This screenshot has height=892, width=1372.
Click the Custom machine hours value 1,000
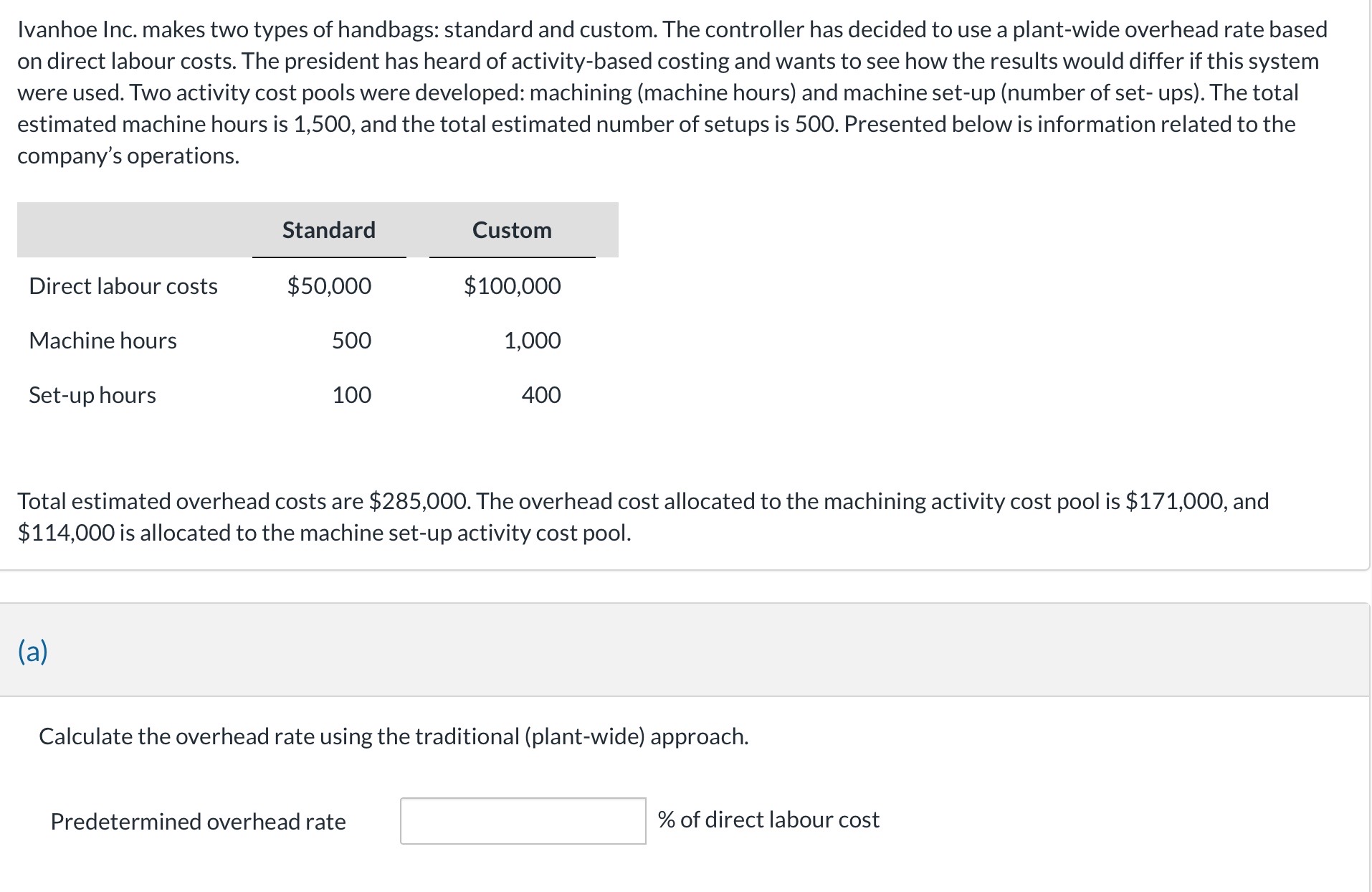click(x=532, y=341)
